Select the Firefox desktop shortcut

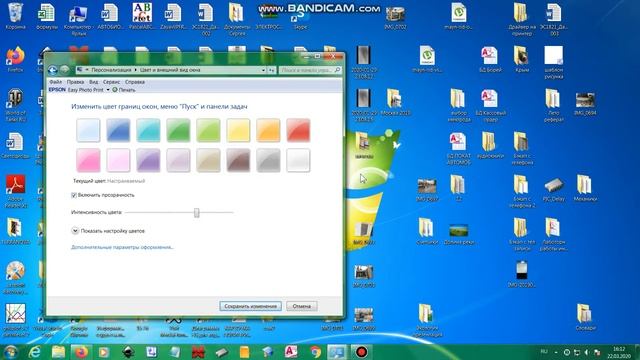click(16, 59)
